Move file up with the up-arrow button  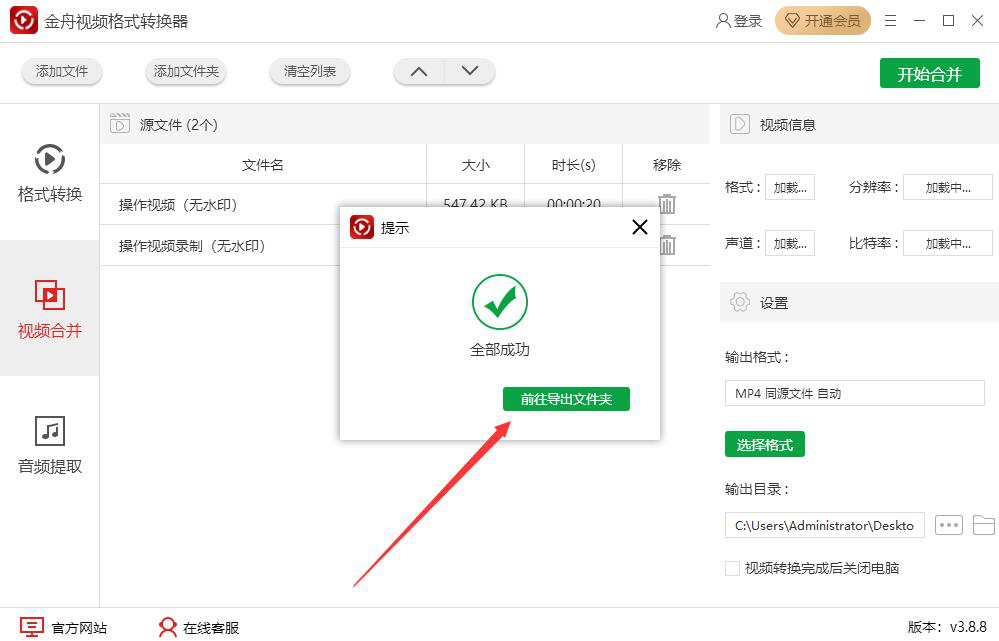pyautogui.click(x=419, y=71)
